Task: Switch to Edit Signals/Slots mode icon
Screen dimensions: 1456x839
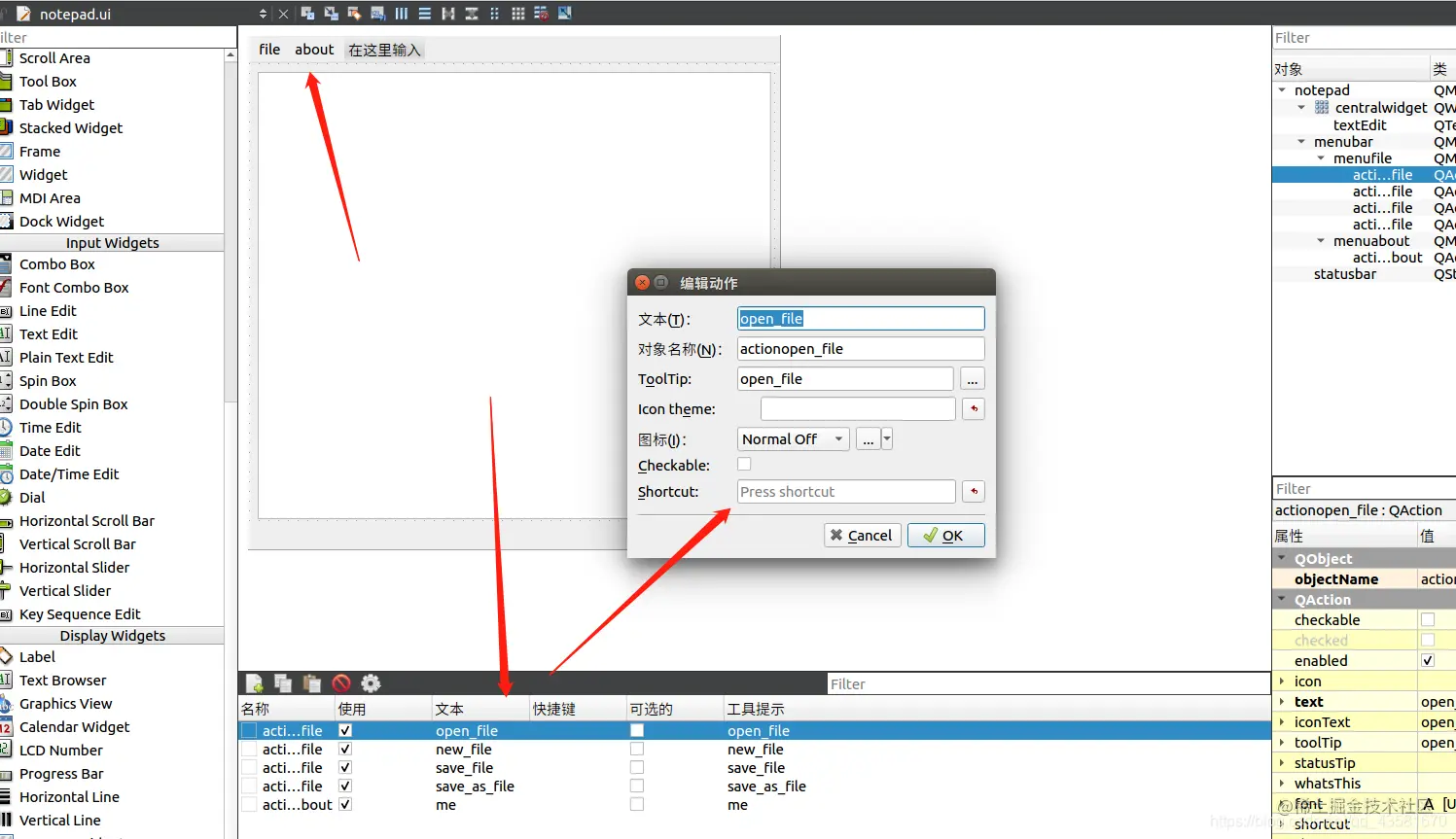Action: pos(331,14)
